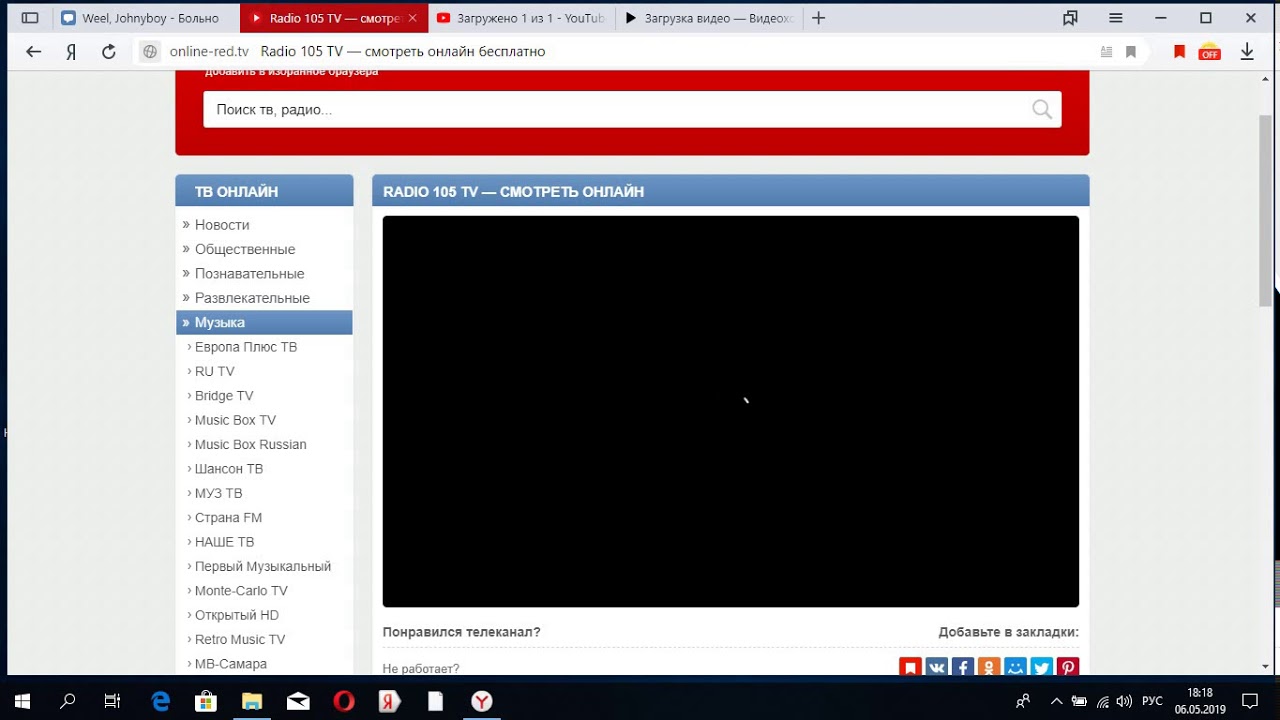
Task: Launch Microsoft Edge from taskbar
Action: pyautogui.click(x=160, y=701)
